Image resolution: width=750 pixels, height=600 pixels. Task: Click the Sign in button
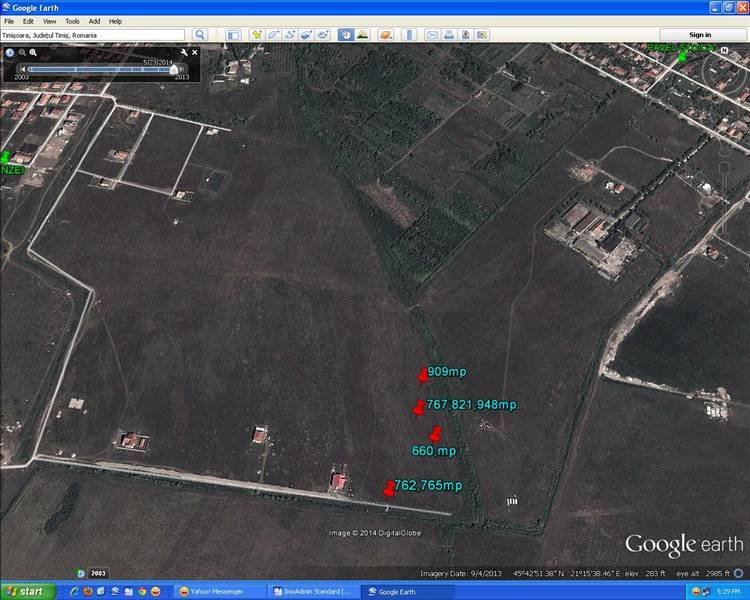click(699, 35)
